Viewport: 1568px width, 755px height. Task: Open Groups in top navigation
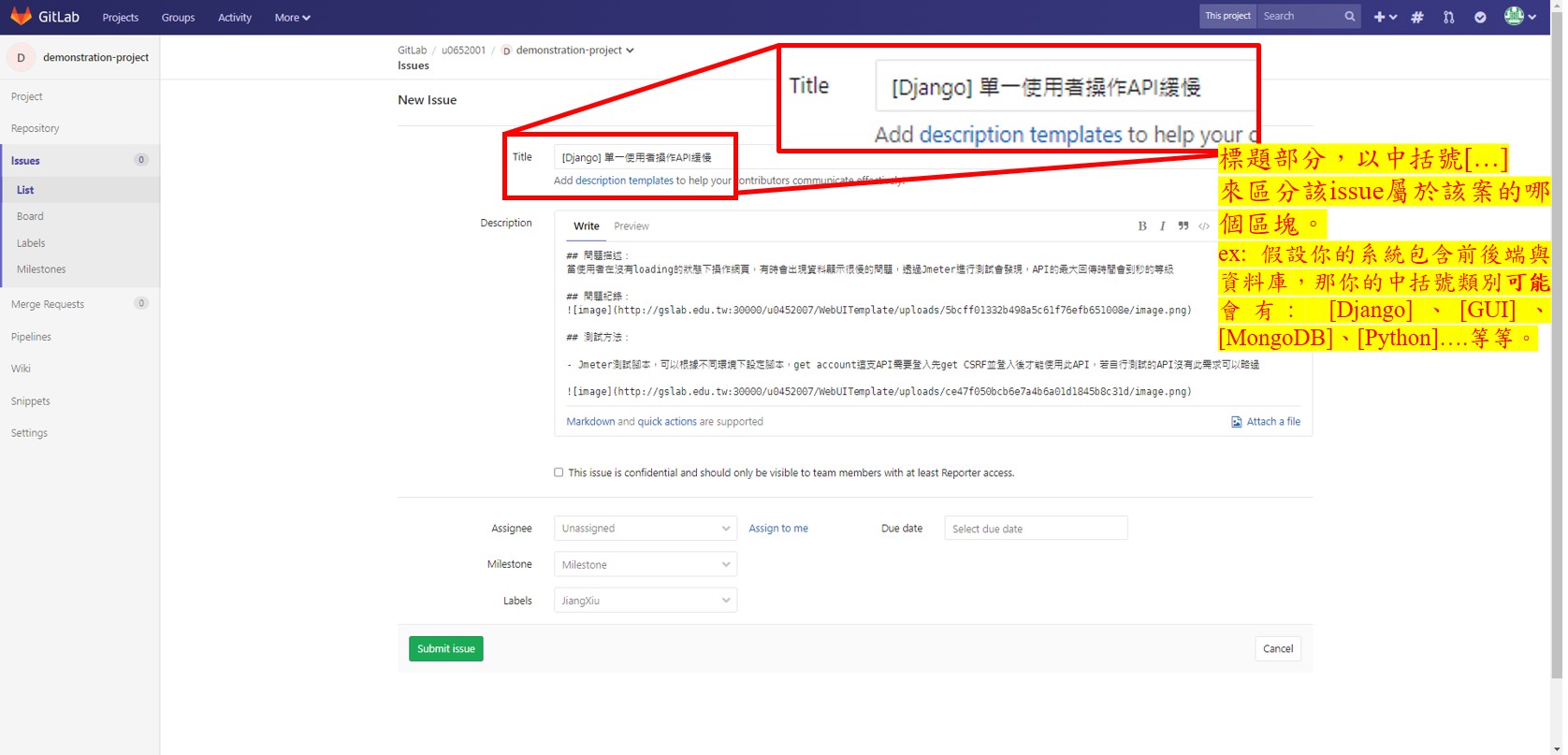click(178, 17)
